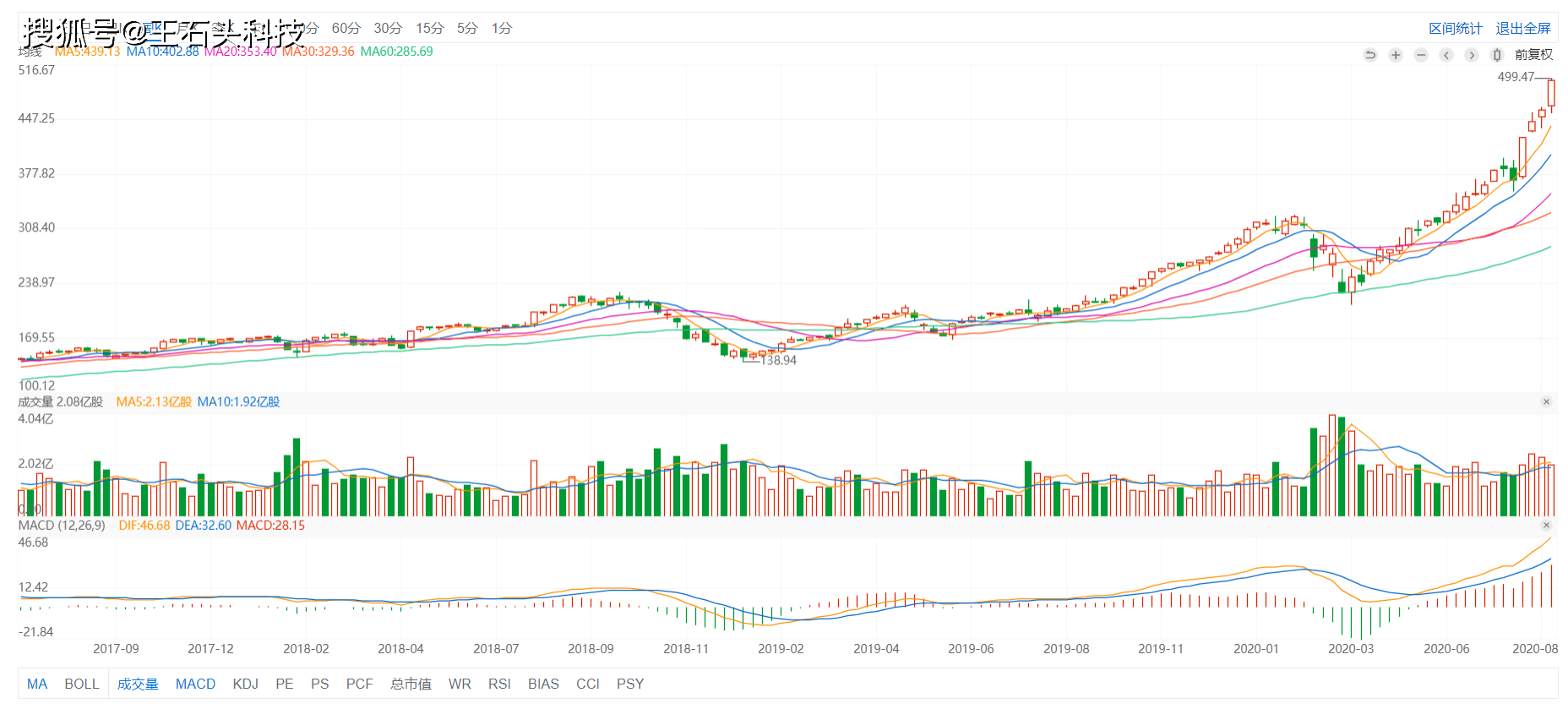The image size is (1568, 720).
Task: Select the 成交量 volume indicator
Action: 138,684
